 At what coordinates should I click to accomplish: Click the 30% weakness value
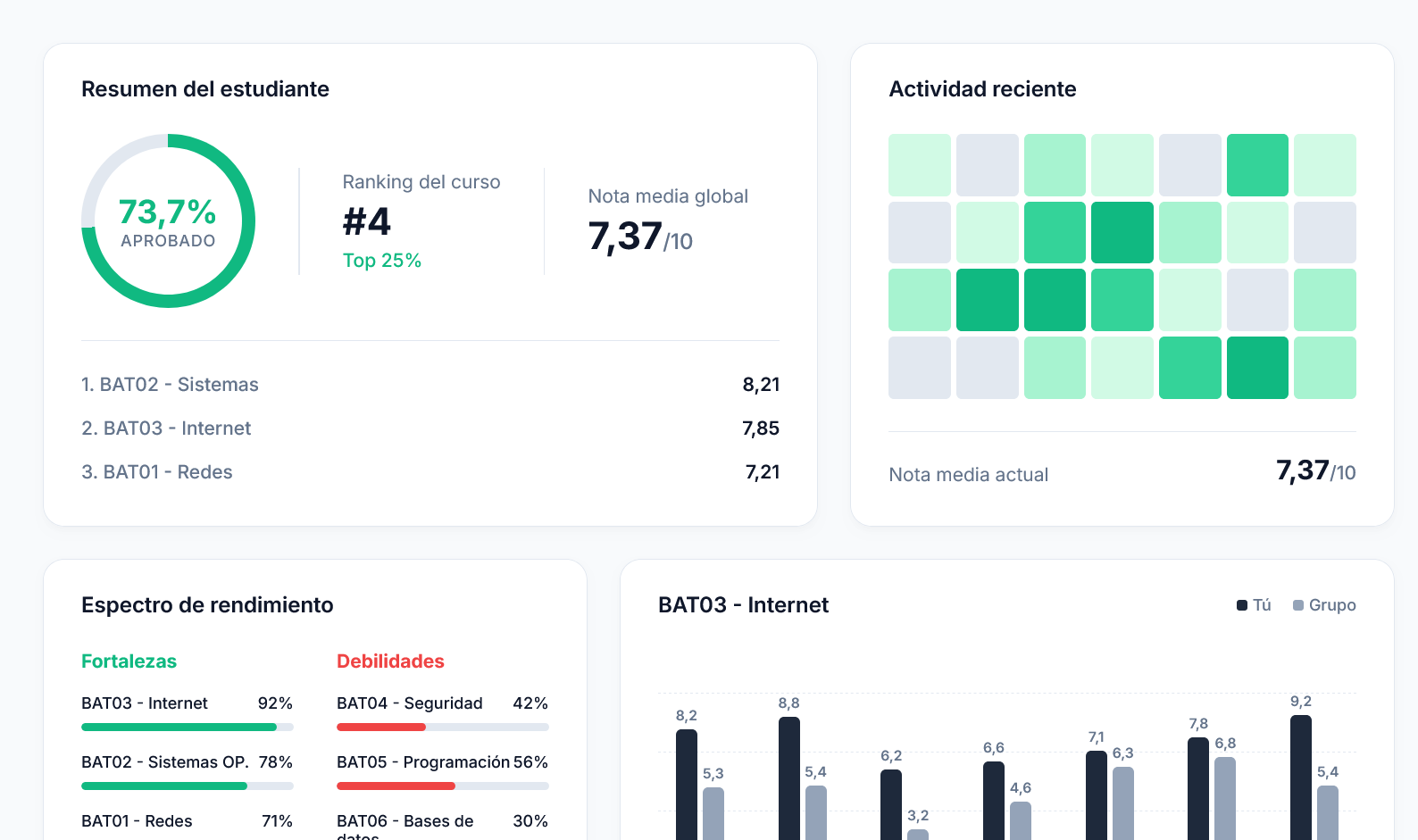(x=530, y=821)
